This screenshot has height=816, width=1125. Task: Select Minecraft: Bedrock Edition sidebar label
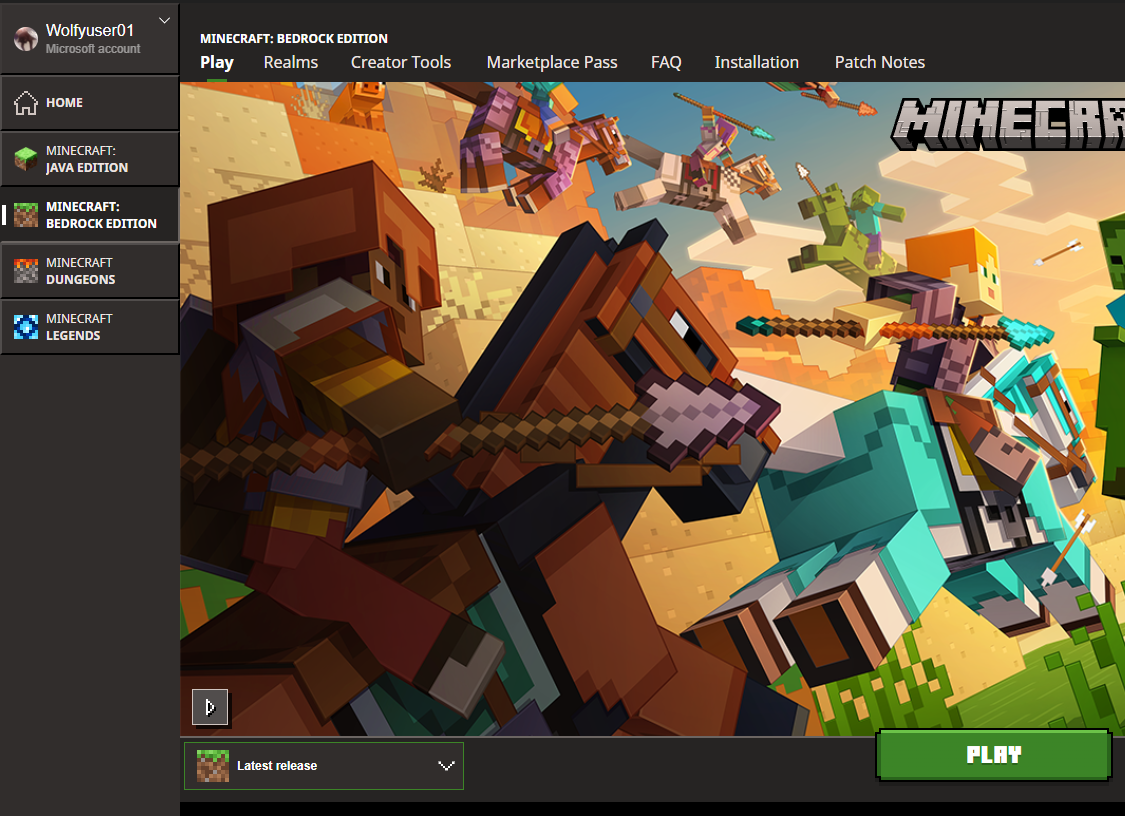click(x=101, y=215)
